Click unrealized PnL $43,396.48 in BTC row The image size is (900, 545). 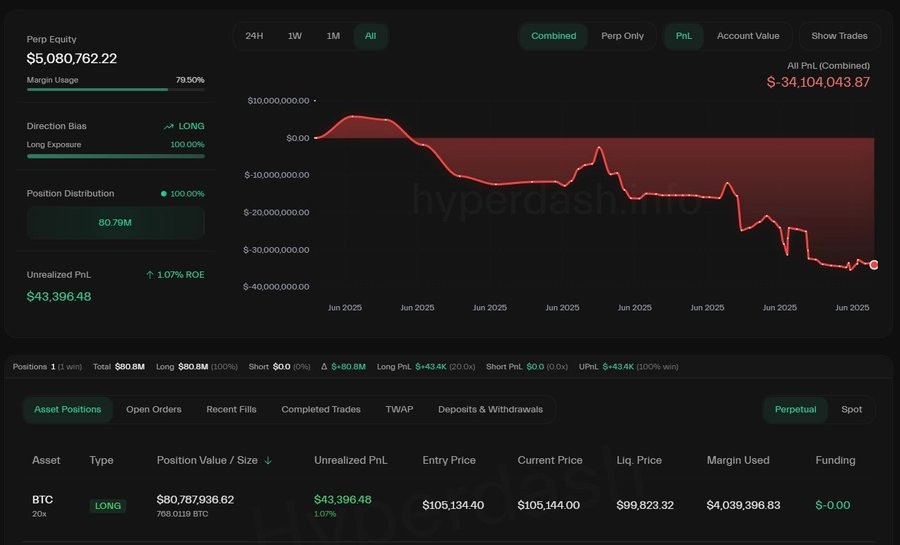coord(343,500)
